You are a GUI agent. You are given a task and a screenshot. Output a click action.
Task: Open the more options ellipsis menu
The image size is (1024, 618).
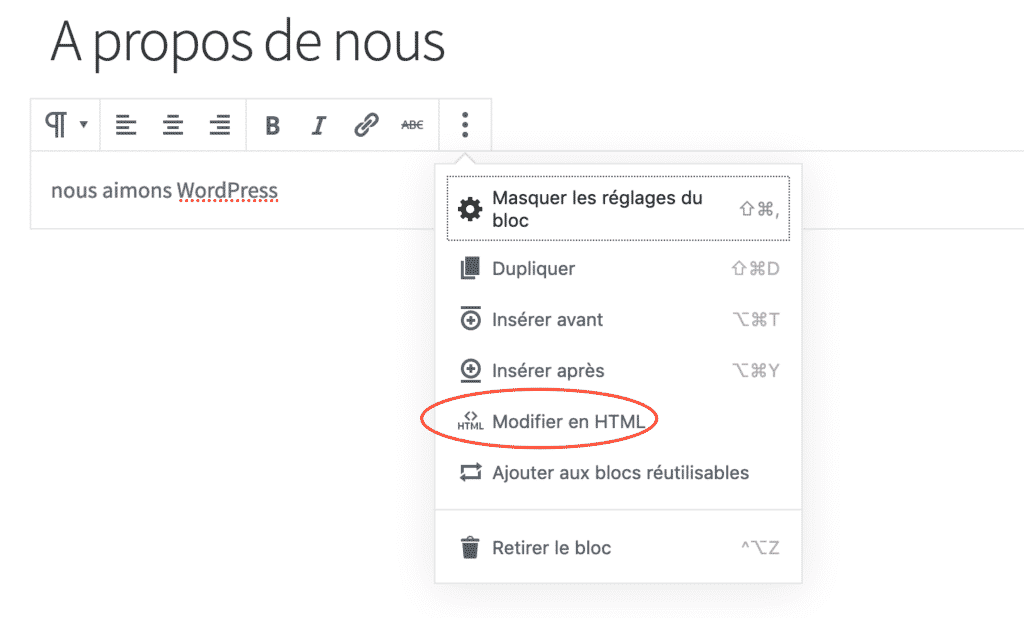(464, 124)
